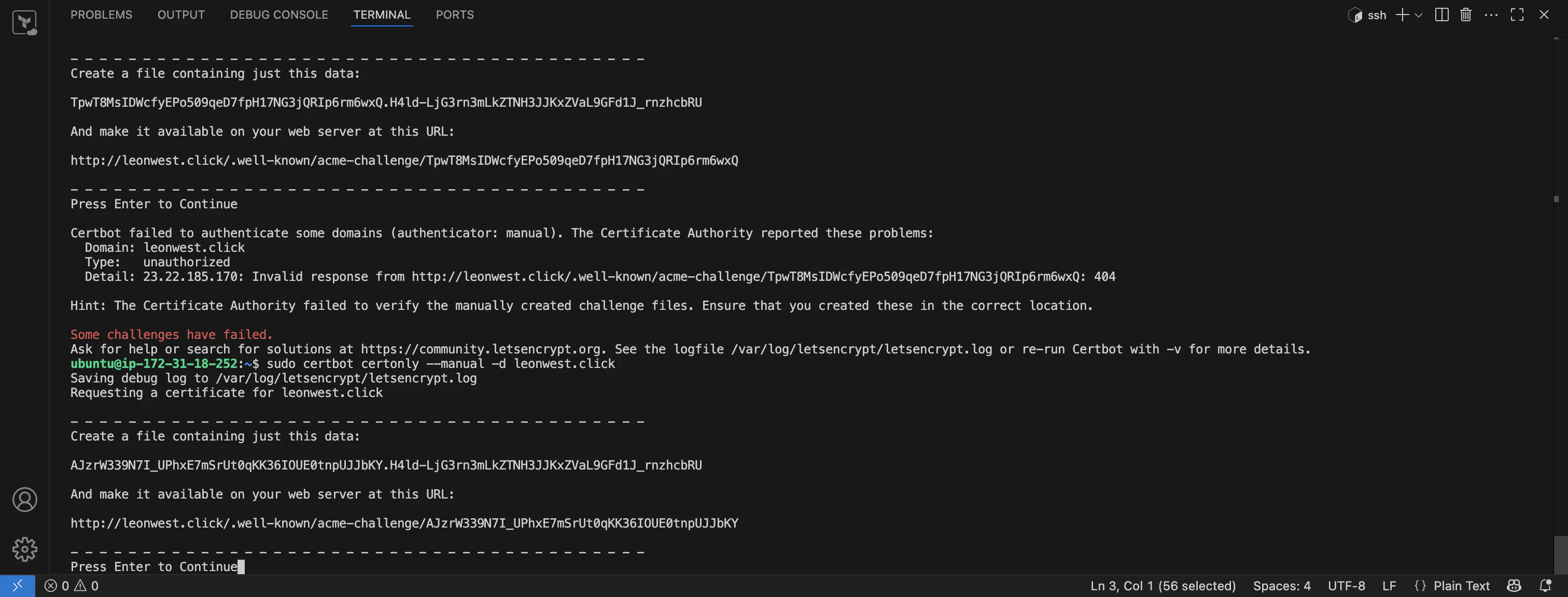Image resolution: width=1568 pixels, height=597 pixels.
Task: Expand the launch profile dropdown chevron
Action: [1418, 15]
